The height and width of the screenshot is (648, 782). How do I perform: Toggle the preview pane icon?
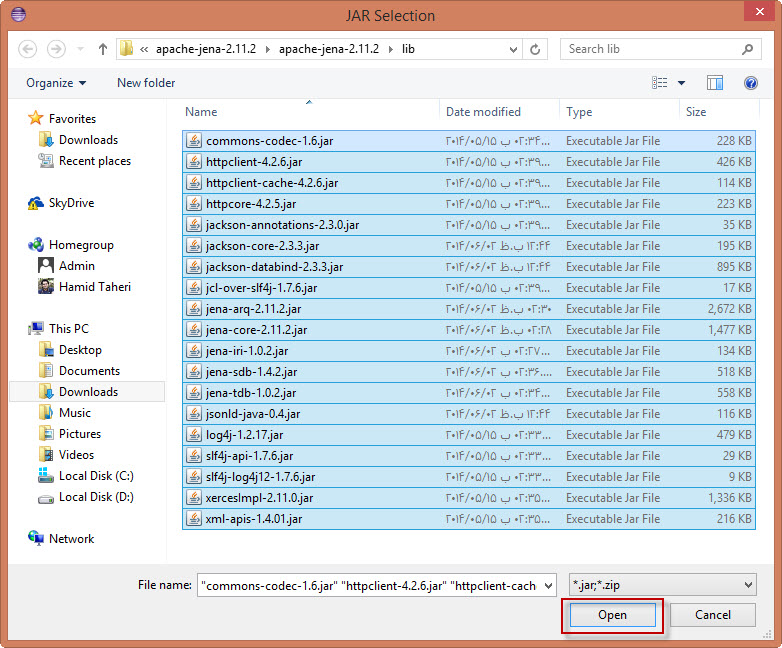point(715,83)
